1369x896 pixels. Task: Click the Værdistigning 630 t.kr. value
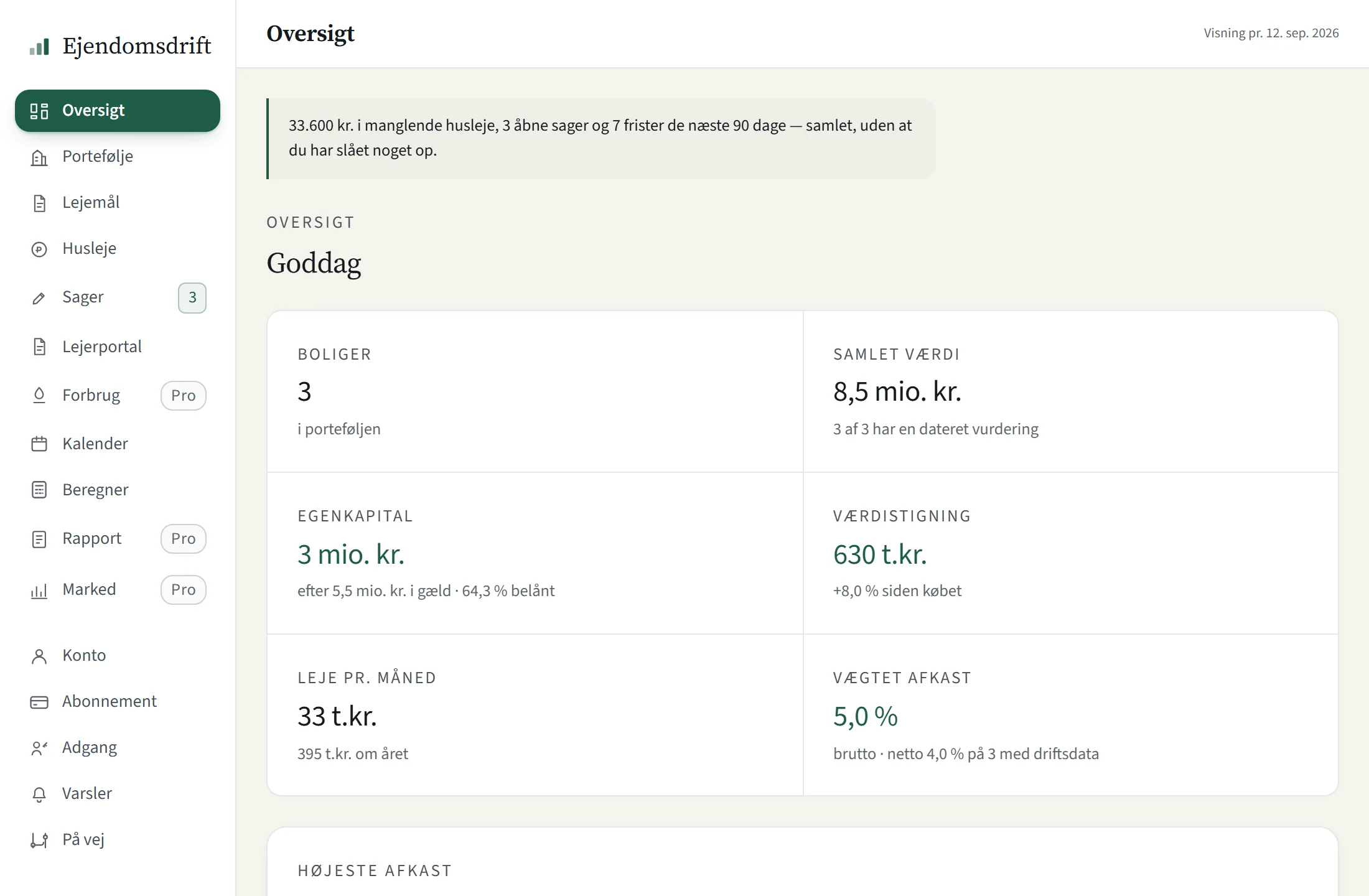880,554
